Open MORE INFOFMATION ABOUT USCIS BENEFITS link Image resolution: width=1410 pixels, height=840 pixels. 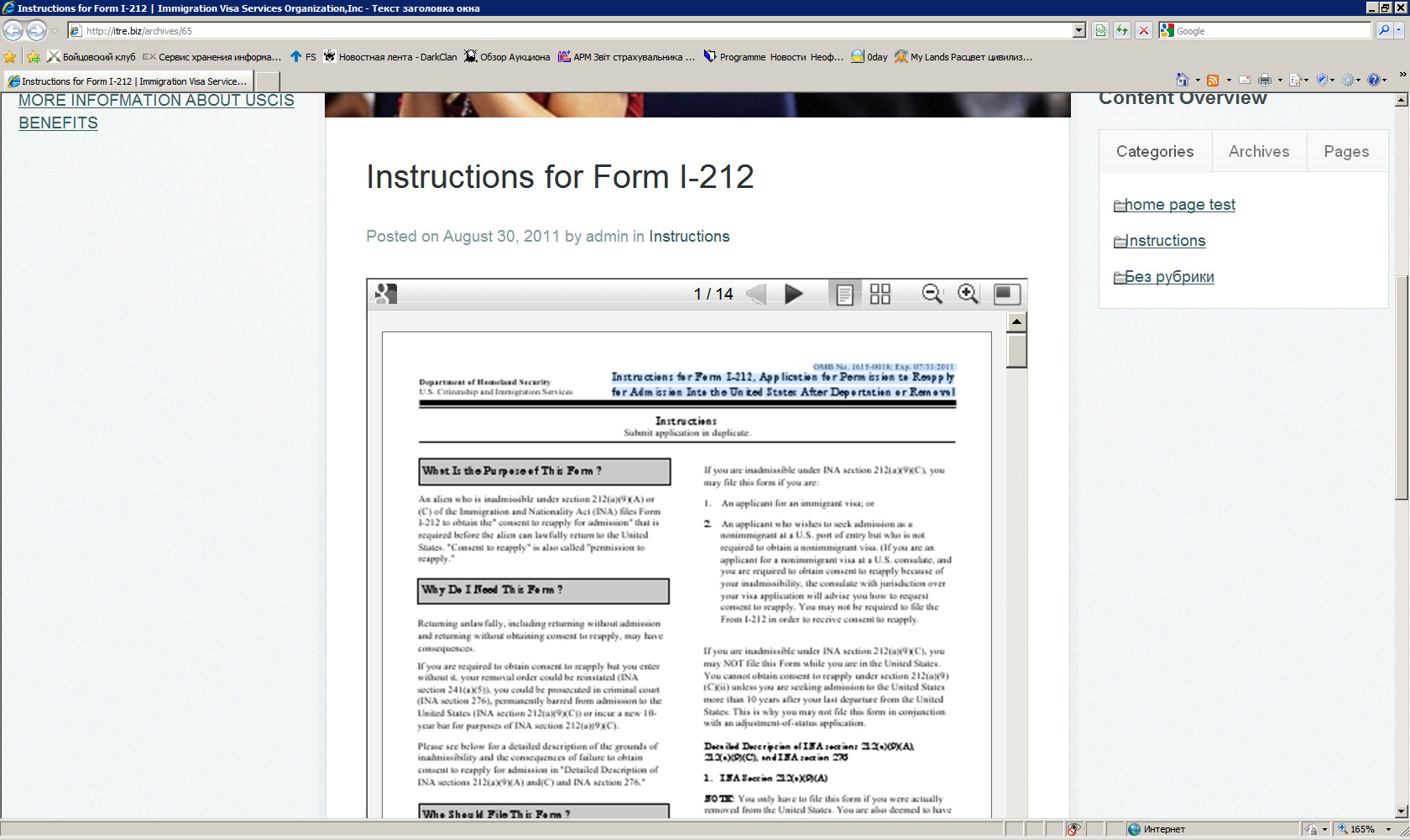[156, 112]
